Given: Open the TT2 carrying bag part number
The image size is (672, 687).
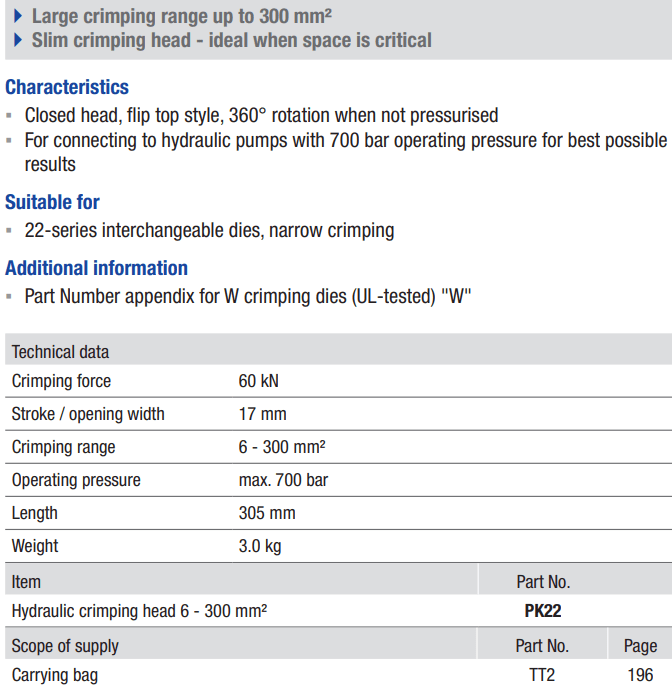Looking at the screenshot, I should [543, 676].
